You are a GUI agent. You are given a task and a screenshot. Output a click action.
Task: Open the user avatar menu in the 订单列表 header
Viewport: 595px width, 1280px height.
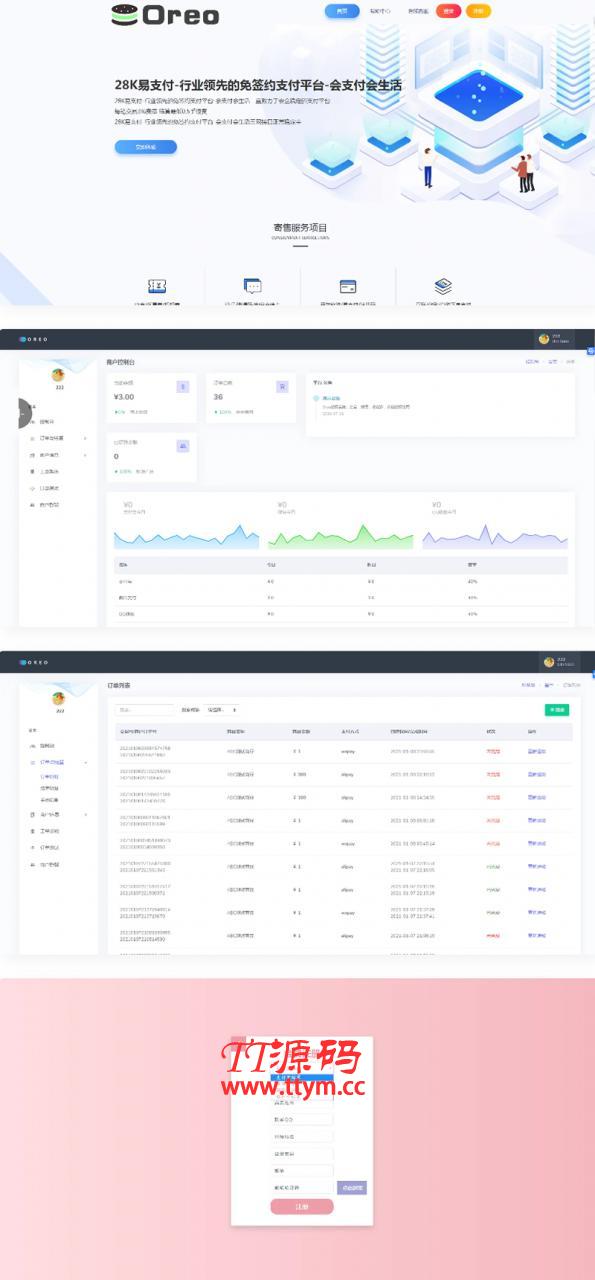click(x=558, y=662)
